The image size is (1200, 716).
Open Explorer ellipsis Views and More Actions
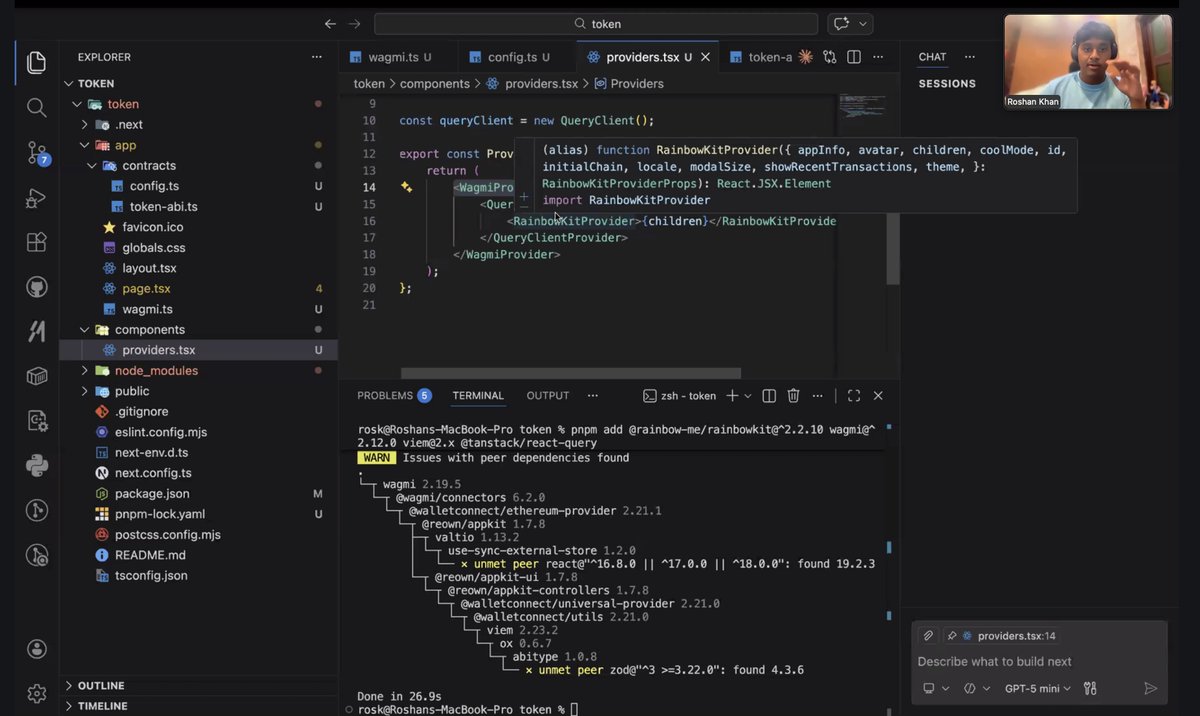[317, 57]
